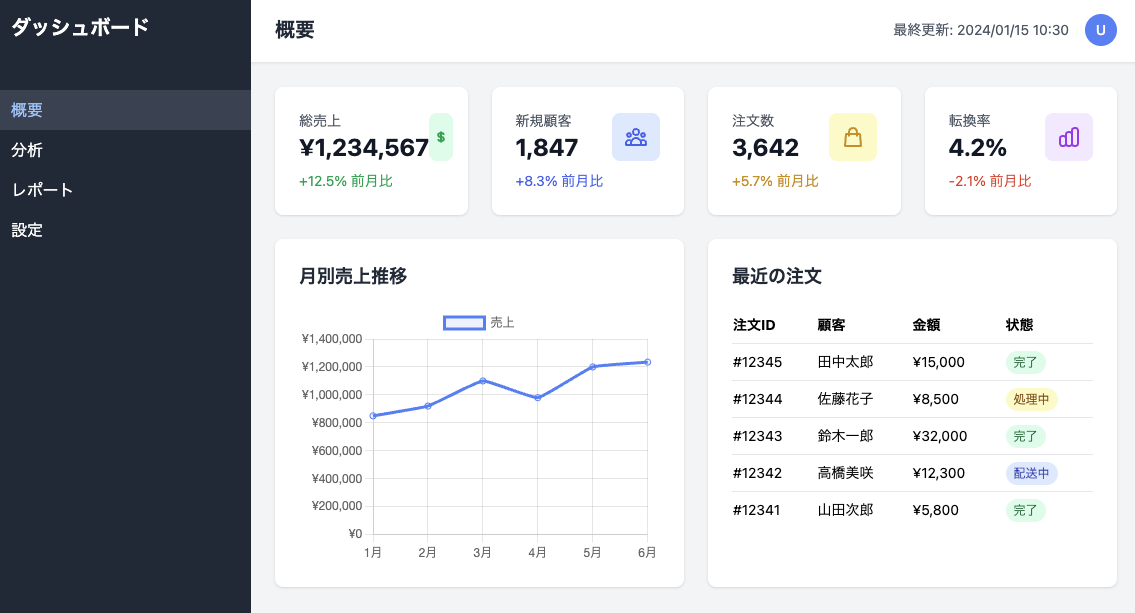Click the 3月 data point on chart

483,381
